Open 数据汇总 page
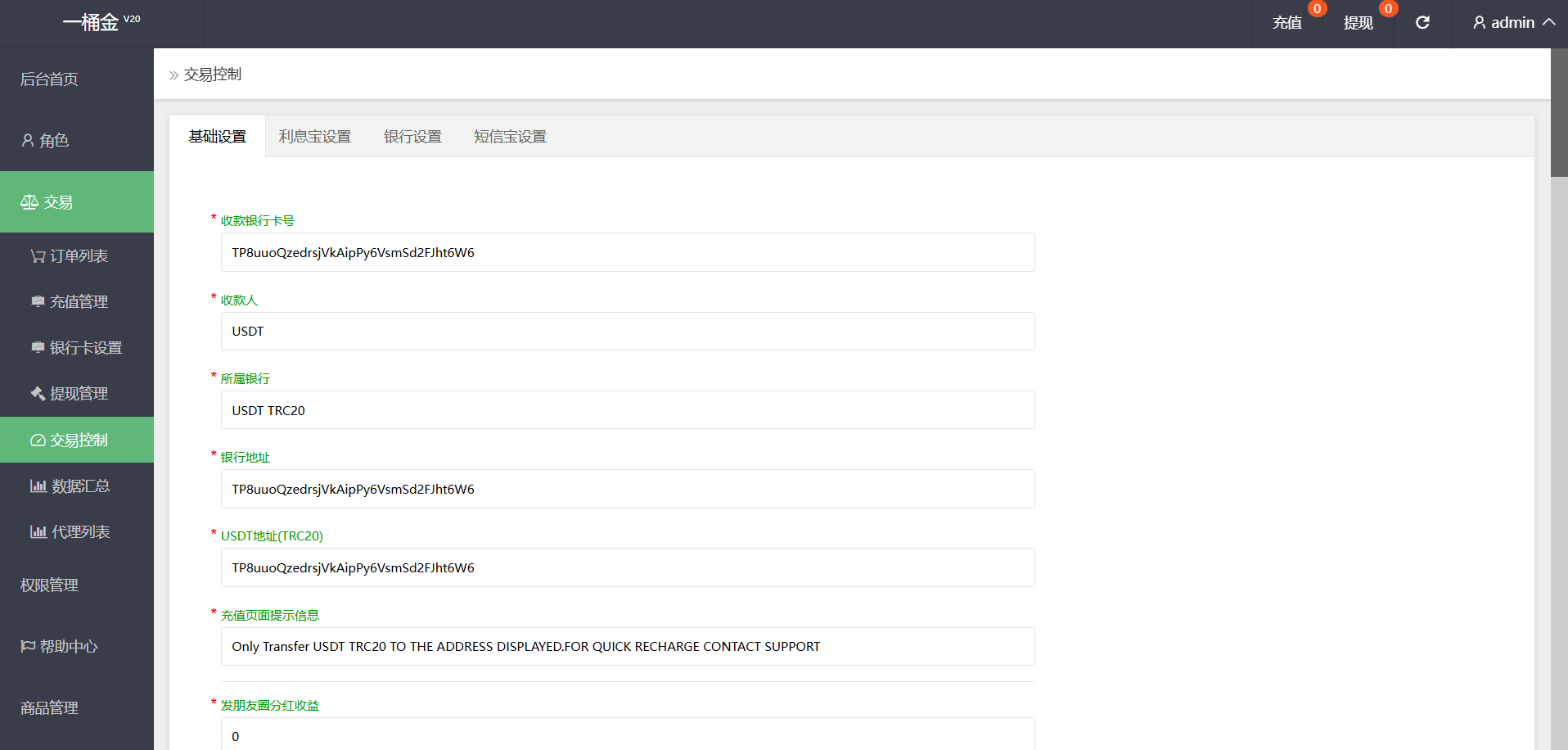 click(x=77, y=486)
